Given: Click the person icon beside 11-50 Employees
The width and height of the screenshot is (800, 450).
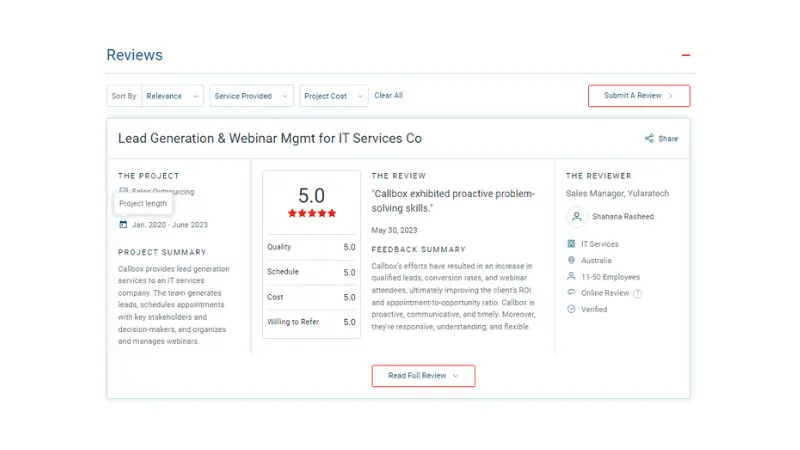Looking at the screenshot, I should click(x=571, y=277).
